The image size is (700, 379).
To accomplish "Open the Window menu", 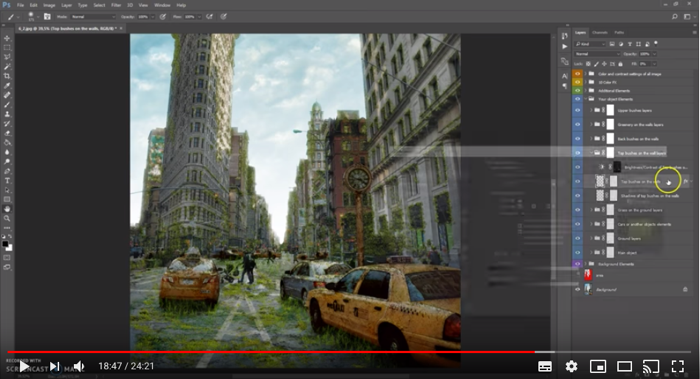I will [x=162, y=5].
